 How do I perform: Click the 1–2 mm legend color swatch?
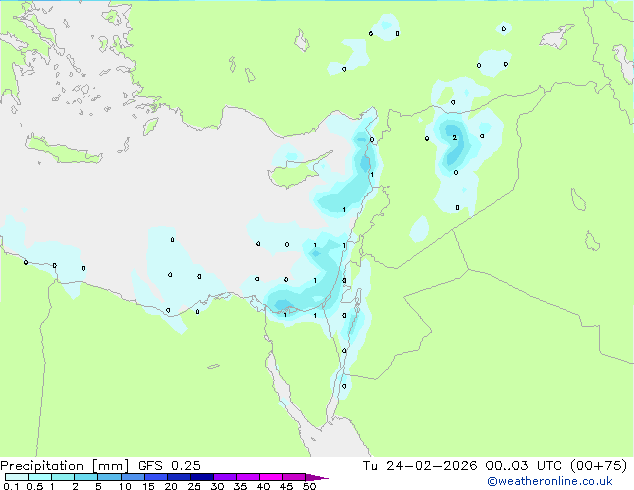tap(63, 477)
